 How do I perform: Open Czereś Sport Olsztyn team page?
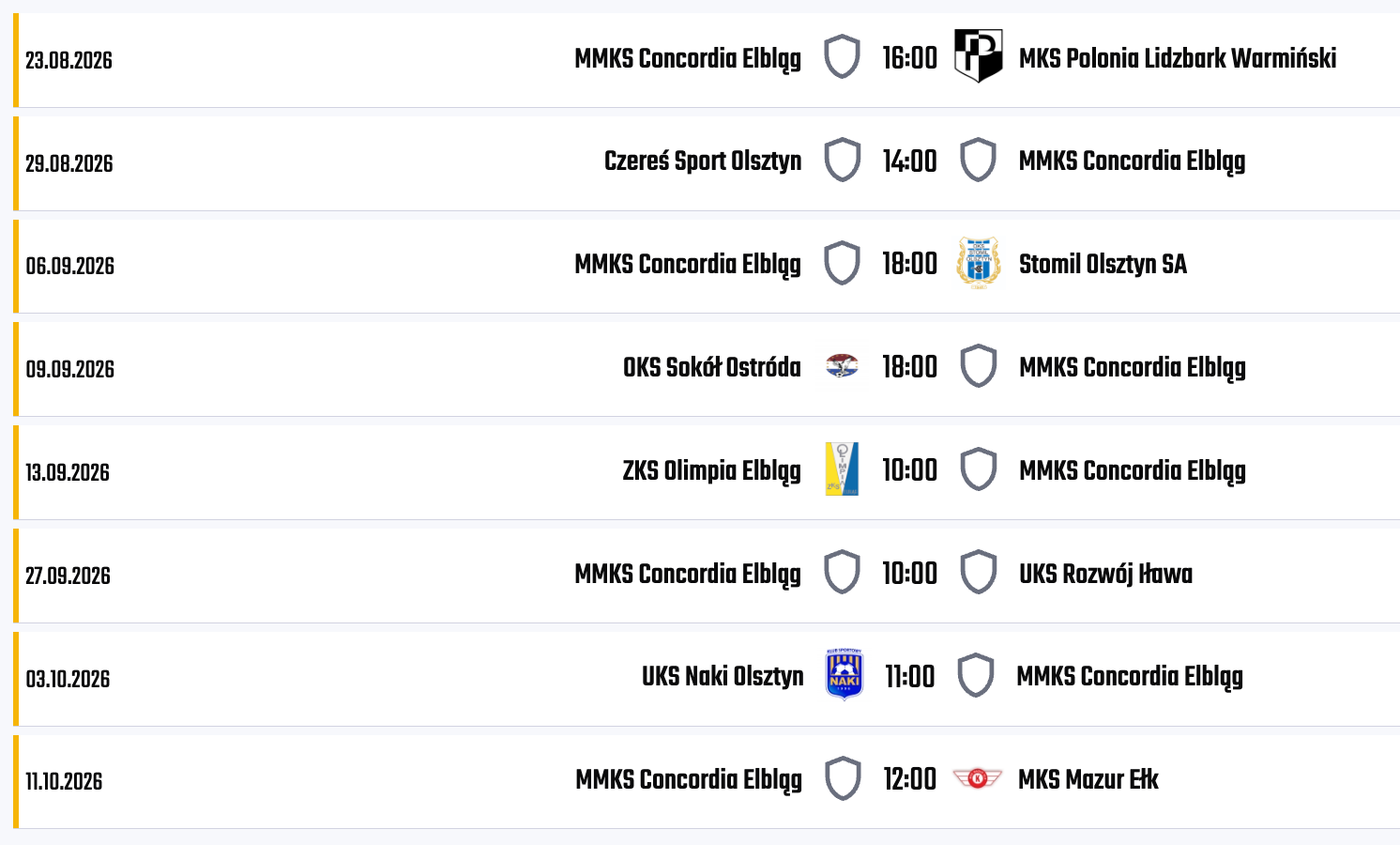point(703,161)
